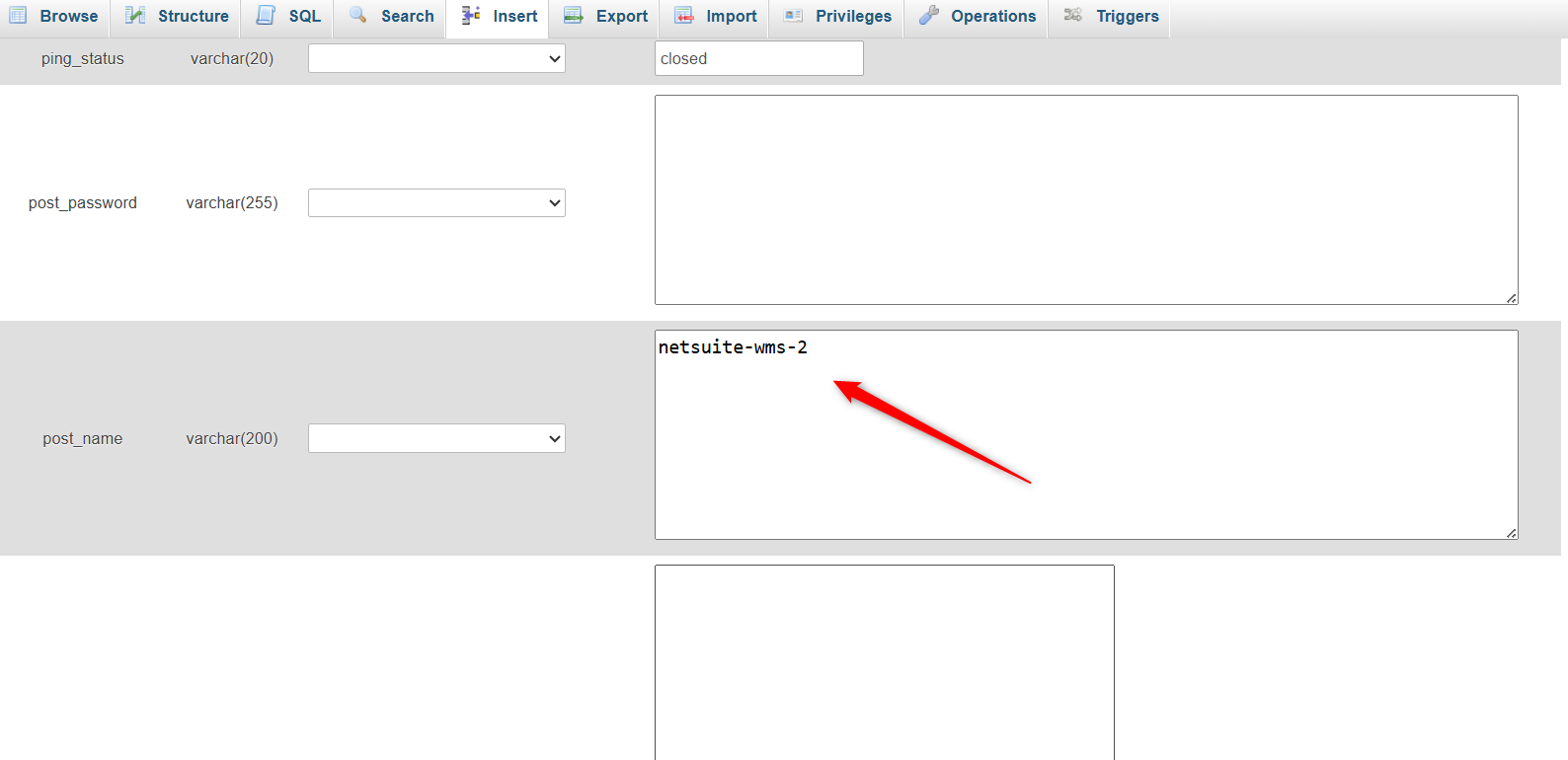Viewport: 1568px width, 760px height.
Task: Click the Browse tab icon
Action: [19, 15]
